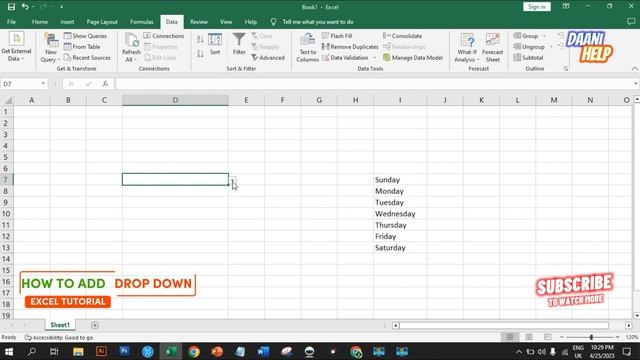Switch to the Formulas tab
Screen dimensions: 640x360
point(142,22)
